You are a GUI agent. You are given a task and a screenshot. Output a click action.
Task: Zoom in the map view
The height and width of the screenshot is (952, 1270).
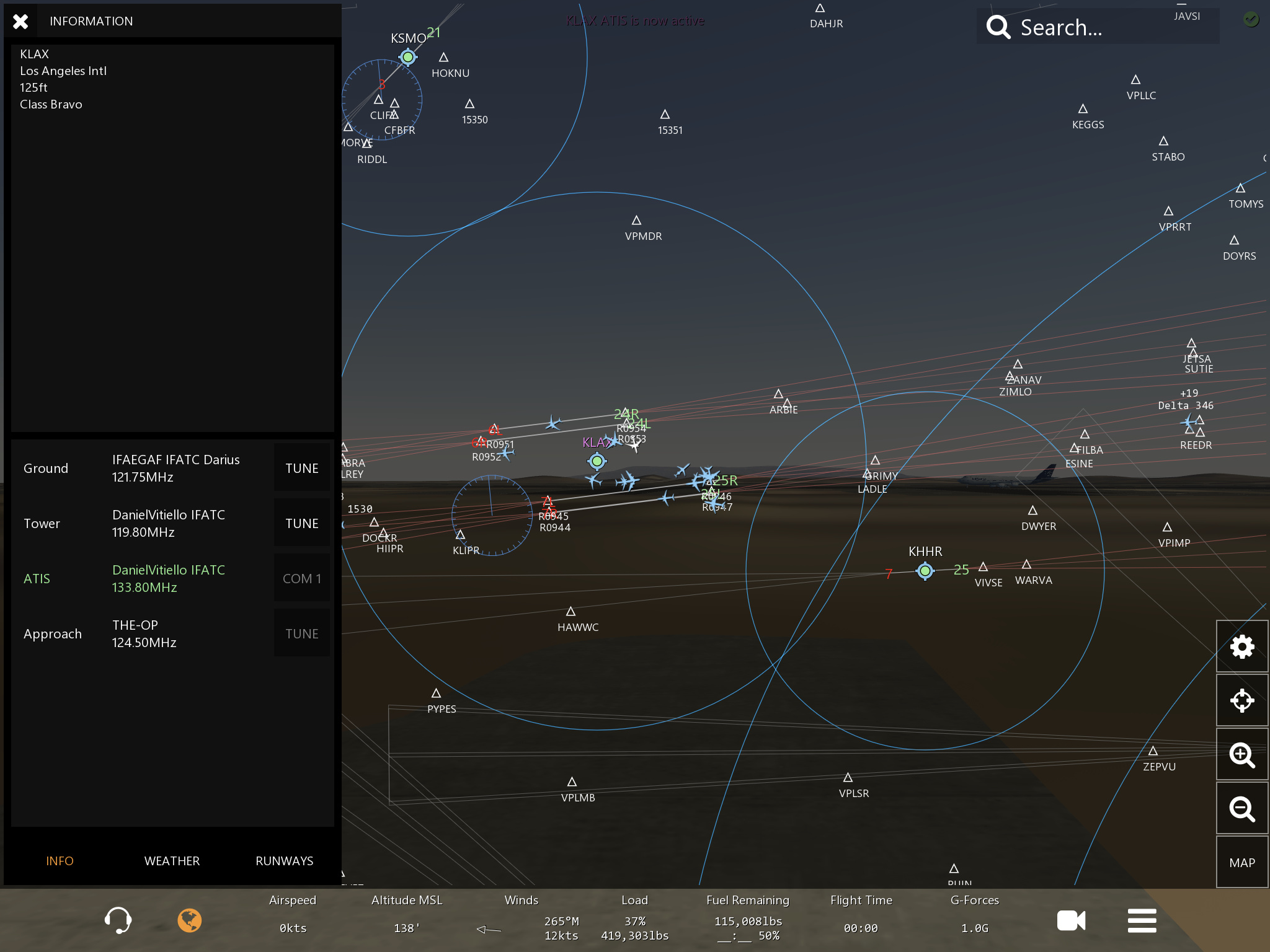1241,755
